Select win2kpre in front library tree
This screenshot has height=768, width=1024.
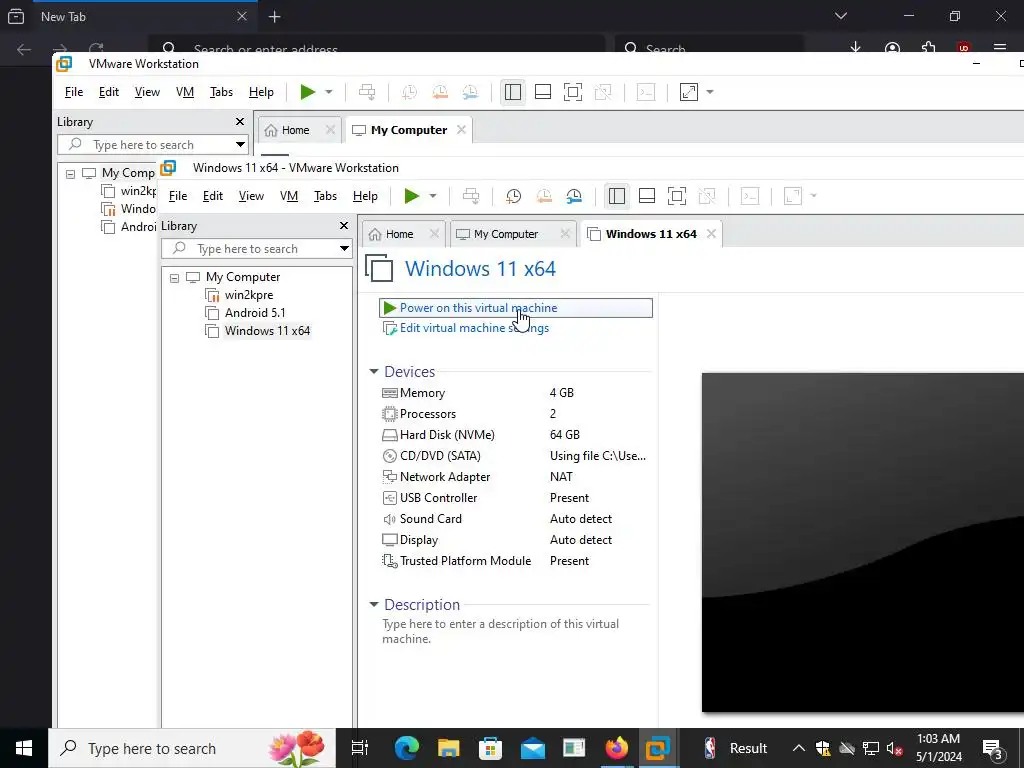click(248, 295)
